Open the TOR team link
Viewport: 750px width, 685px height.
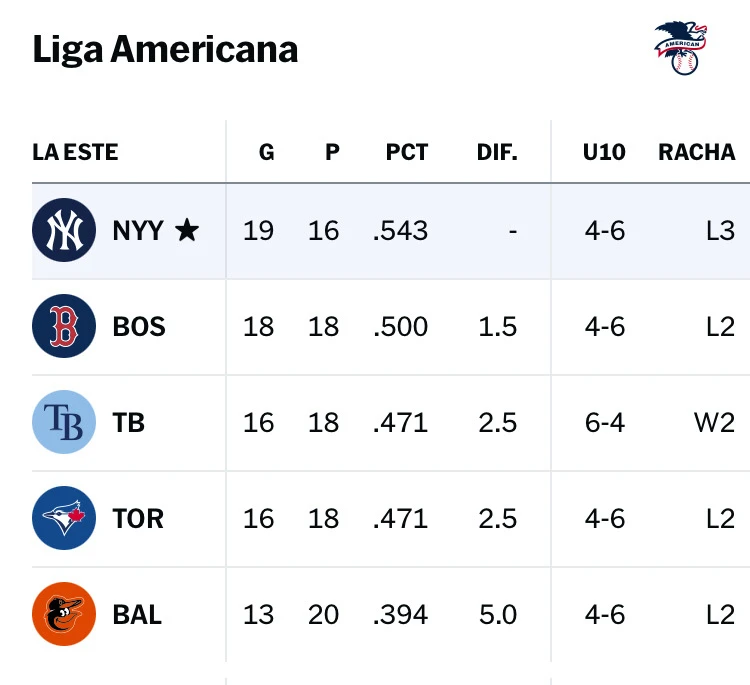[138, 519]
